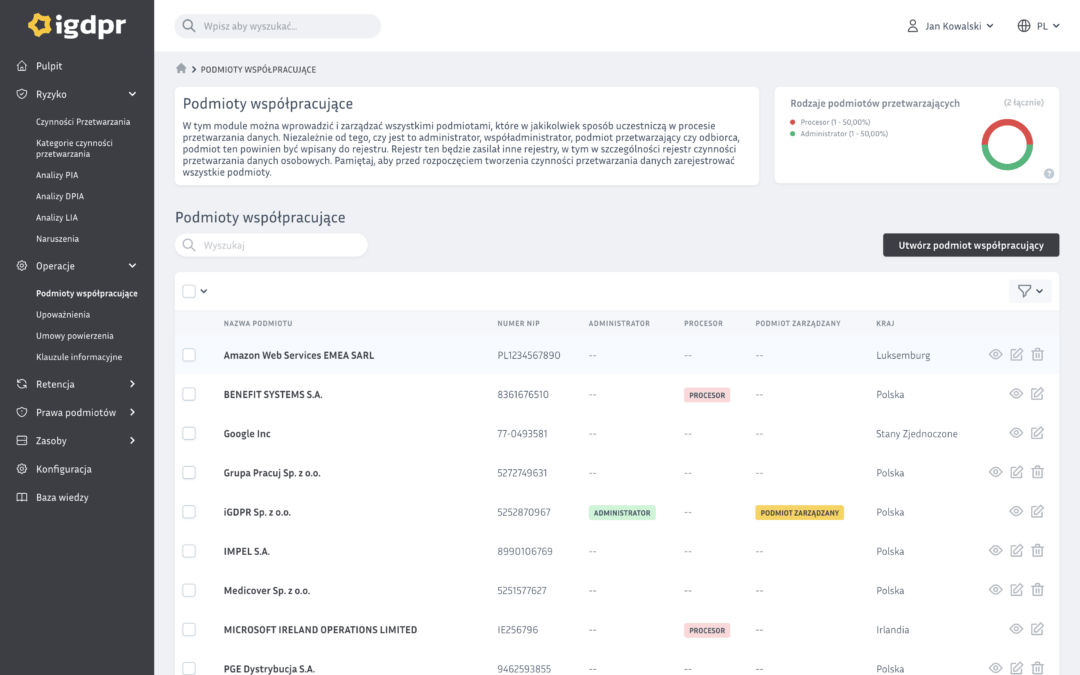
Task: Click PODMIOTY WSPÓŁPRACUJĄCE breadcrumb
Action: [258, 69]
